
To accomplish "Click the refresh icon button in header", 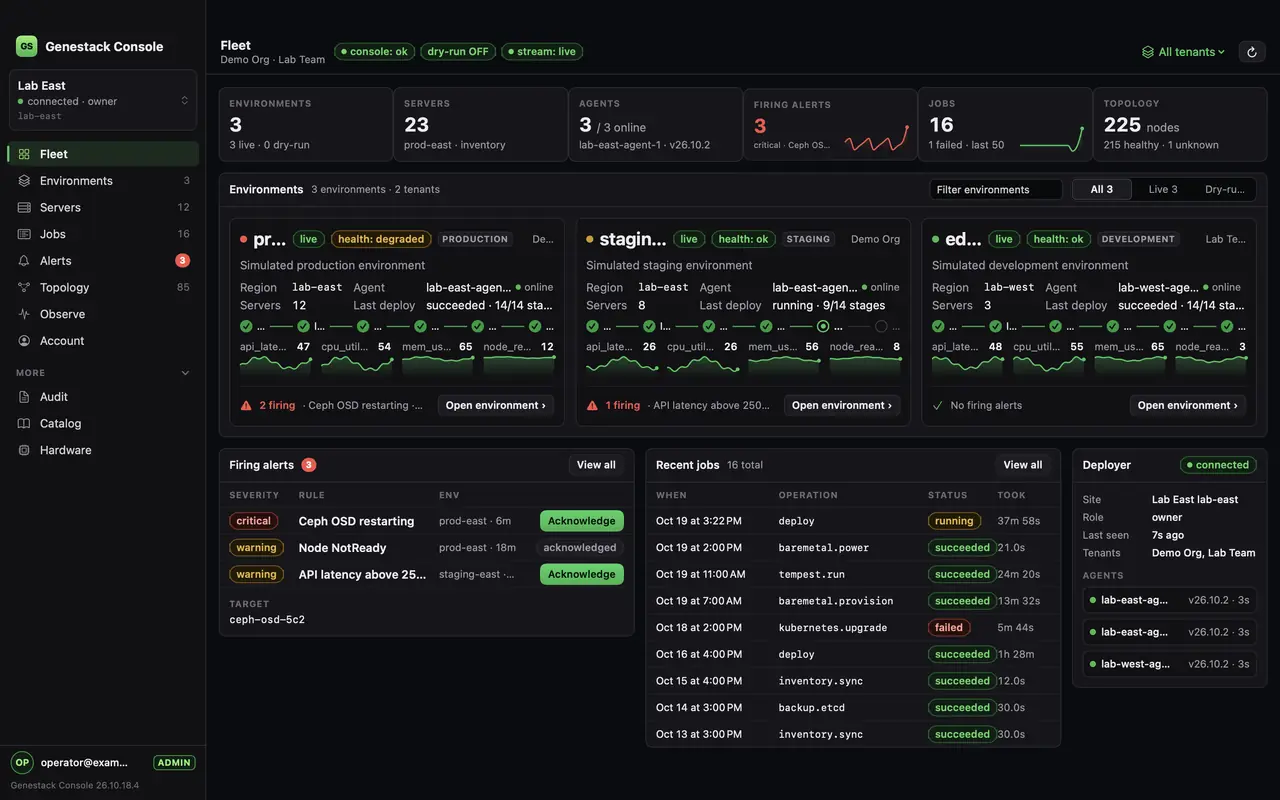I will point(1253,52).
